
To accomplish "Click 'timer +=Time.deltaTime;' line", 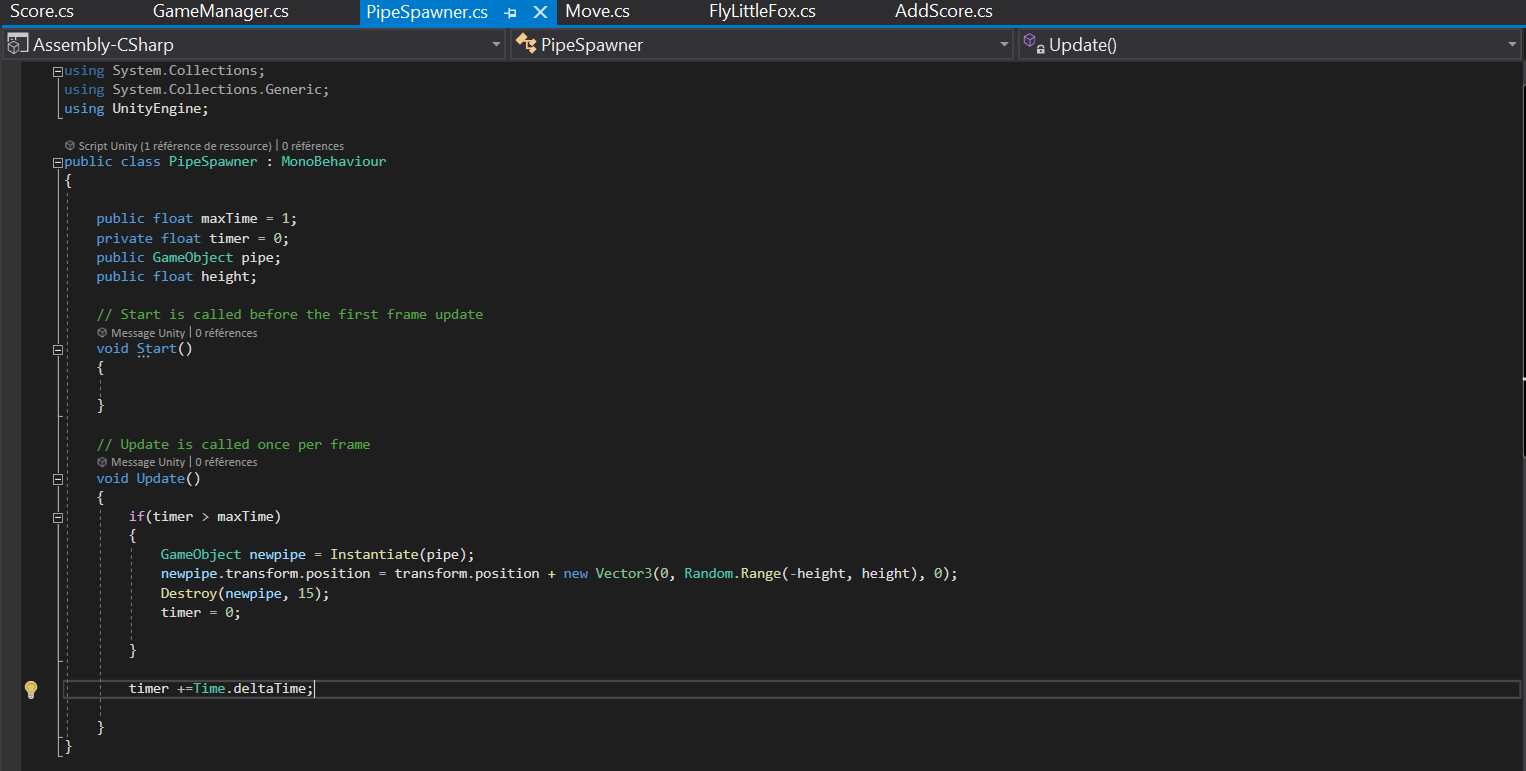I will click(221, 689).
